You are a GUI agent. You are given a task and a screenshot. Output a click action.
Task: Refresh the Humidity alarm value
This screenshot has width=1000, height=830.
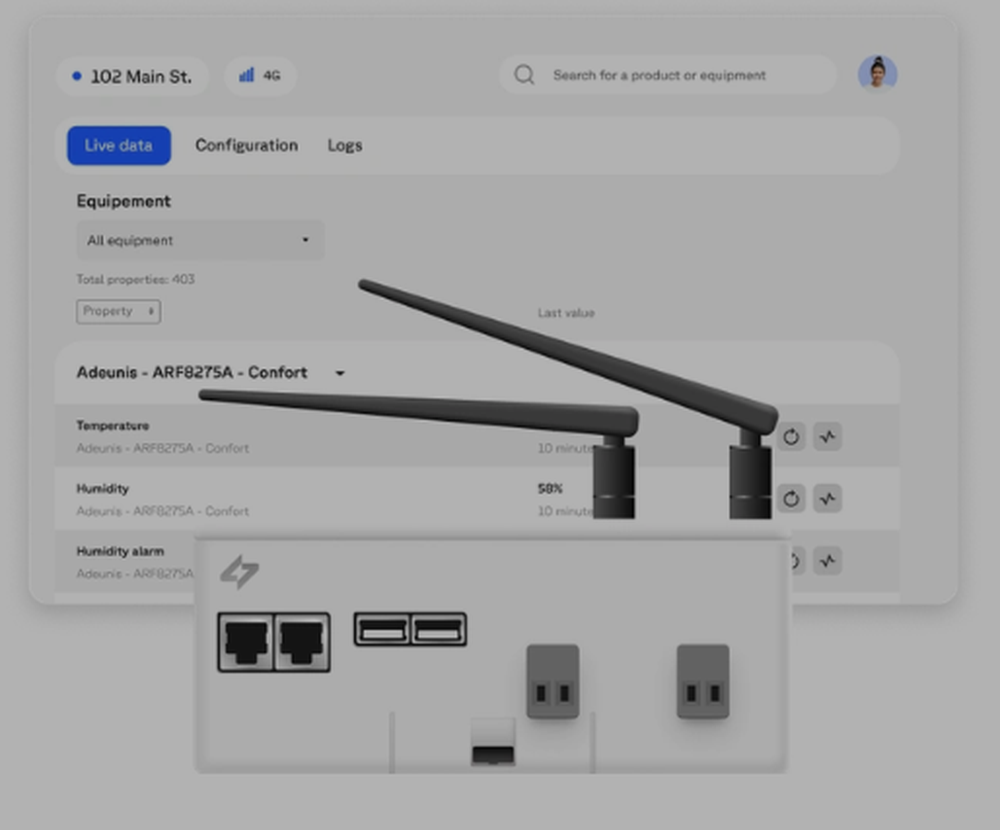tap(791, 561)
